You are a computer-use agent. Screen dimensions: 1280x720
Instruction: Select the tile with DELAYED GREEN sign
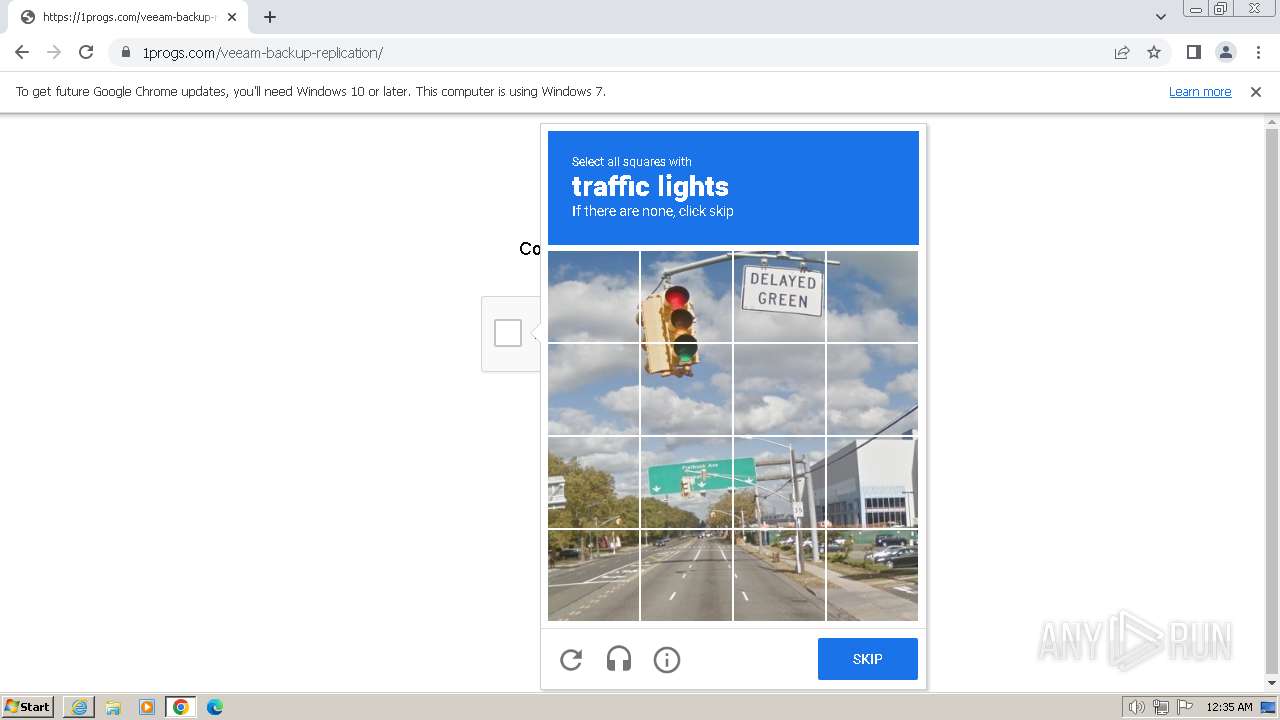(x=779, y=296)
